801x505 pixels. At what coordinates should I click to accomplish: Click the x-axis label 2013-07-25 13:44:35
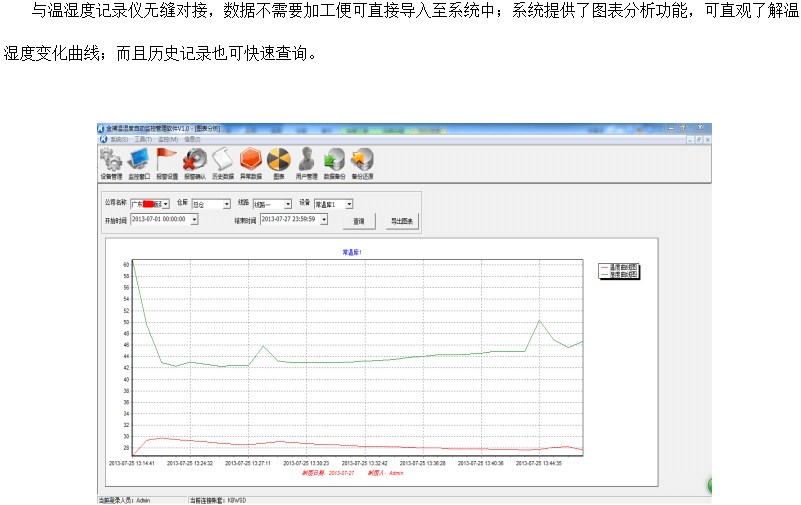click(x=539, y=463)
